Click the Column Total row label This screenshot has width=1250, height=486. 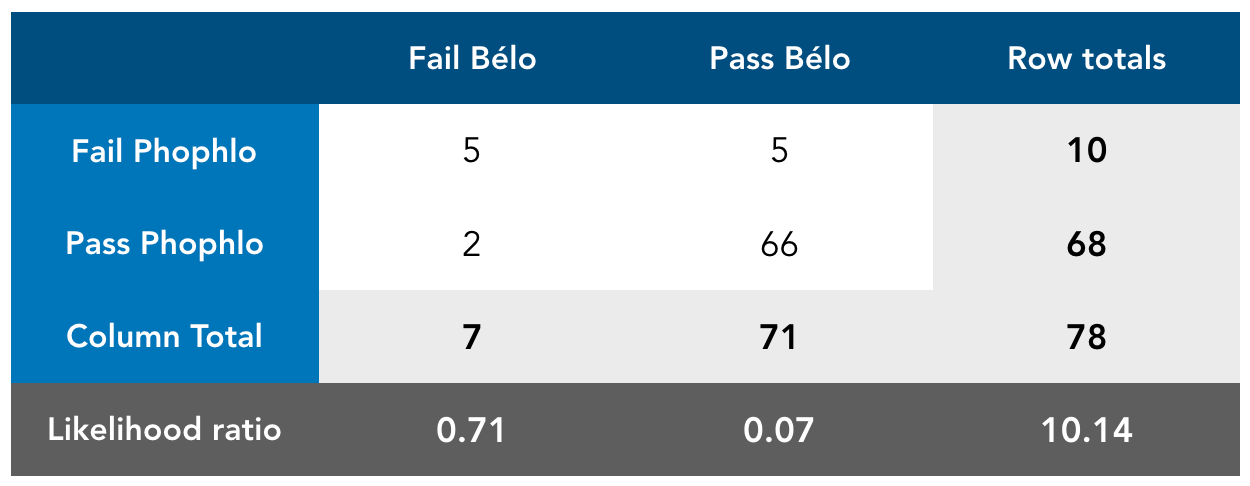[x=165, y=336]
